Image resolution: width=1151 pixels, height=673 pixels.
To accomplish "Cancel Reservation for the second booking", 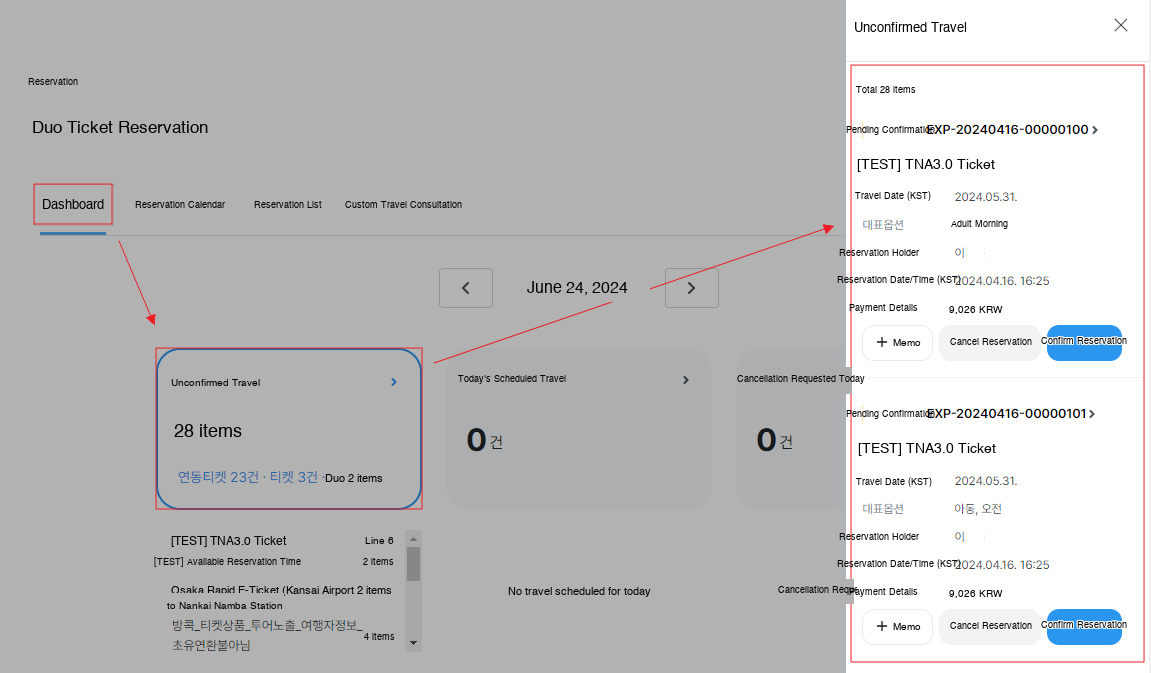I will pos(990,626).
